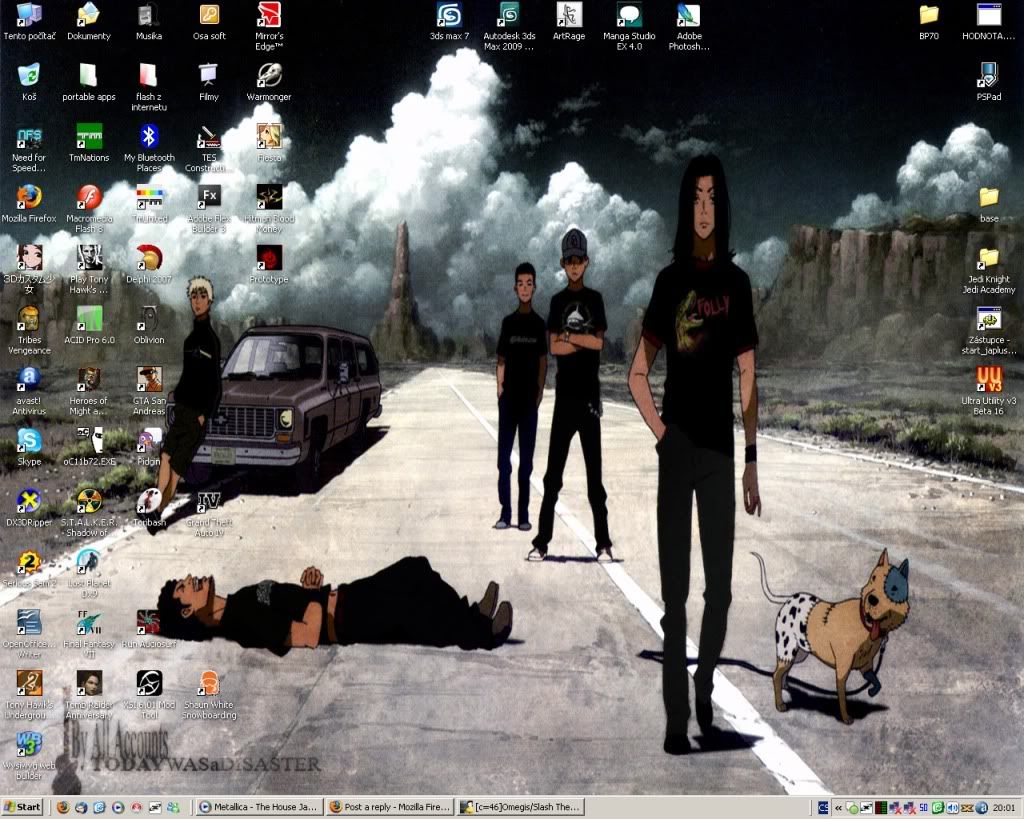Expand hidden system tray icons chevron

click(838, 808)
